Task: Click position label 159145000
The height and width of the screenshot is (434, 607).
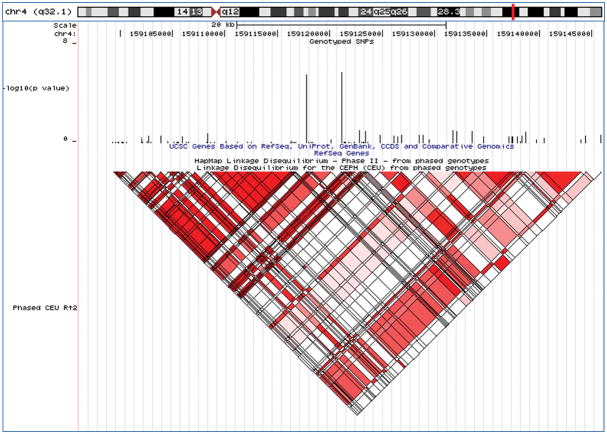Action: pyautogui.click(x=570, y=34)
